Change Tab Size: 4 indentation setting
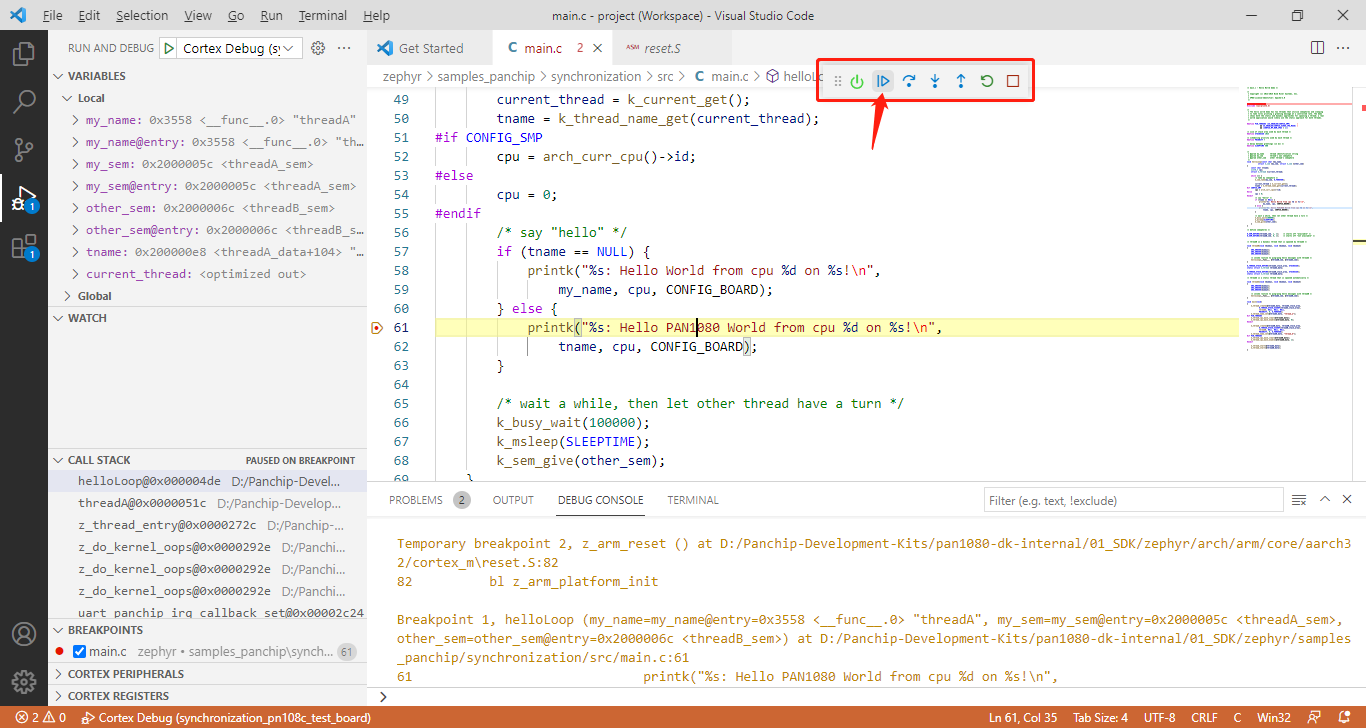Viewport: 1366px width, 728px height. (1100, 718)
